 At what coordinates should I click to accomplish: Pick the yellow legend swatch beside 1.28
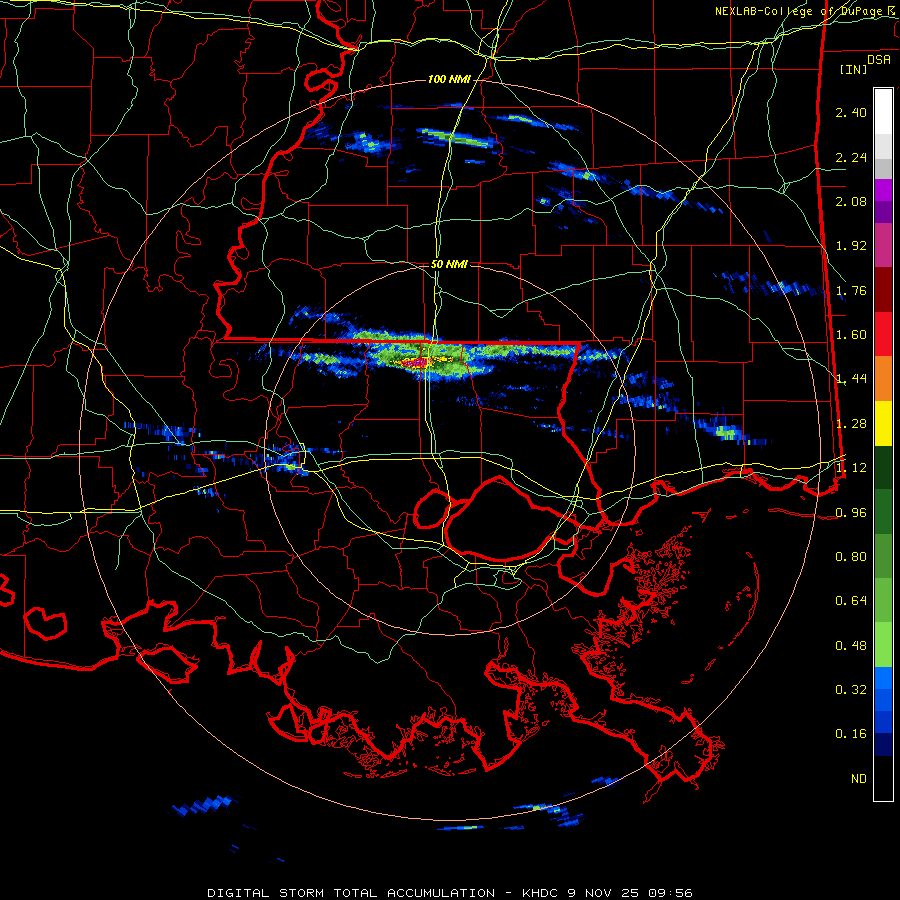pyautogui.click(x=883, y=423)
